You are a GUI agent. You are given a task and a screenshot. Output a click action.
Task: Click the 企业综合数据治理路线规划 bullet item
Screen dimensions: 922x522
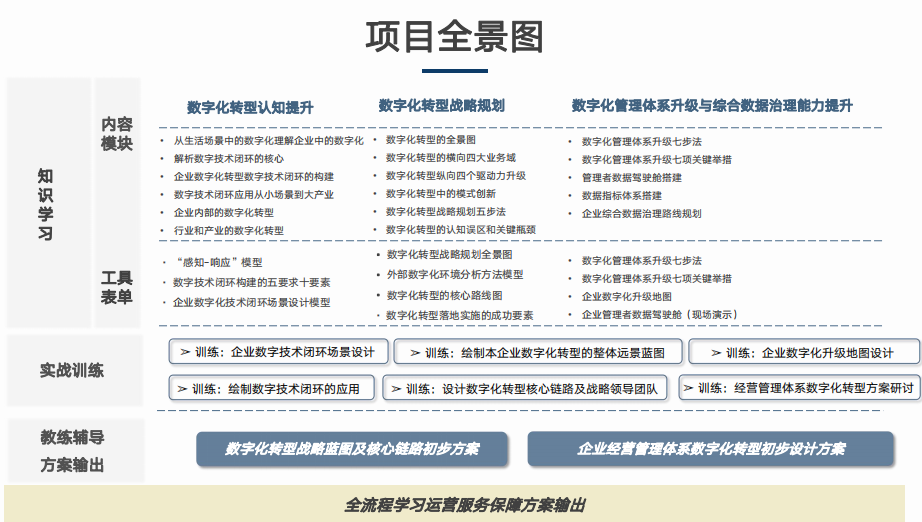[641, 213]
